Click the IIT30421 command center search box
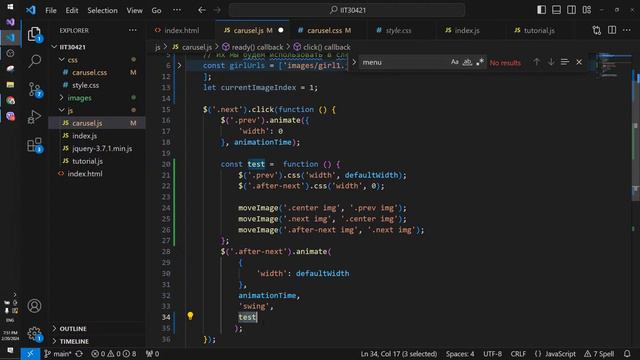This screenshot has width=640, height=360. (347, 10)
